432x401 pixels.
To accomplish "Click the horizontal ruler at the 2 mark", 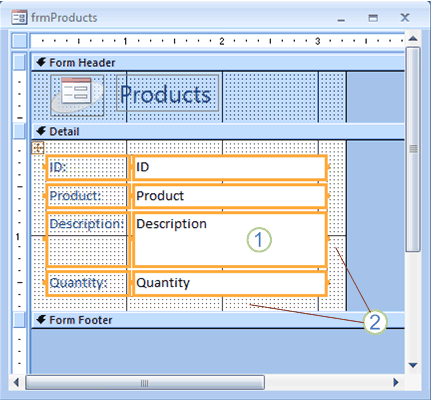I will (x=222, y=41).
